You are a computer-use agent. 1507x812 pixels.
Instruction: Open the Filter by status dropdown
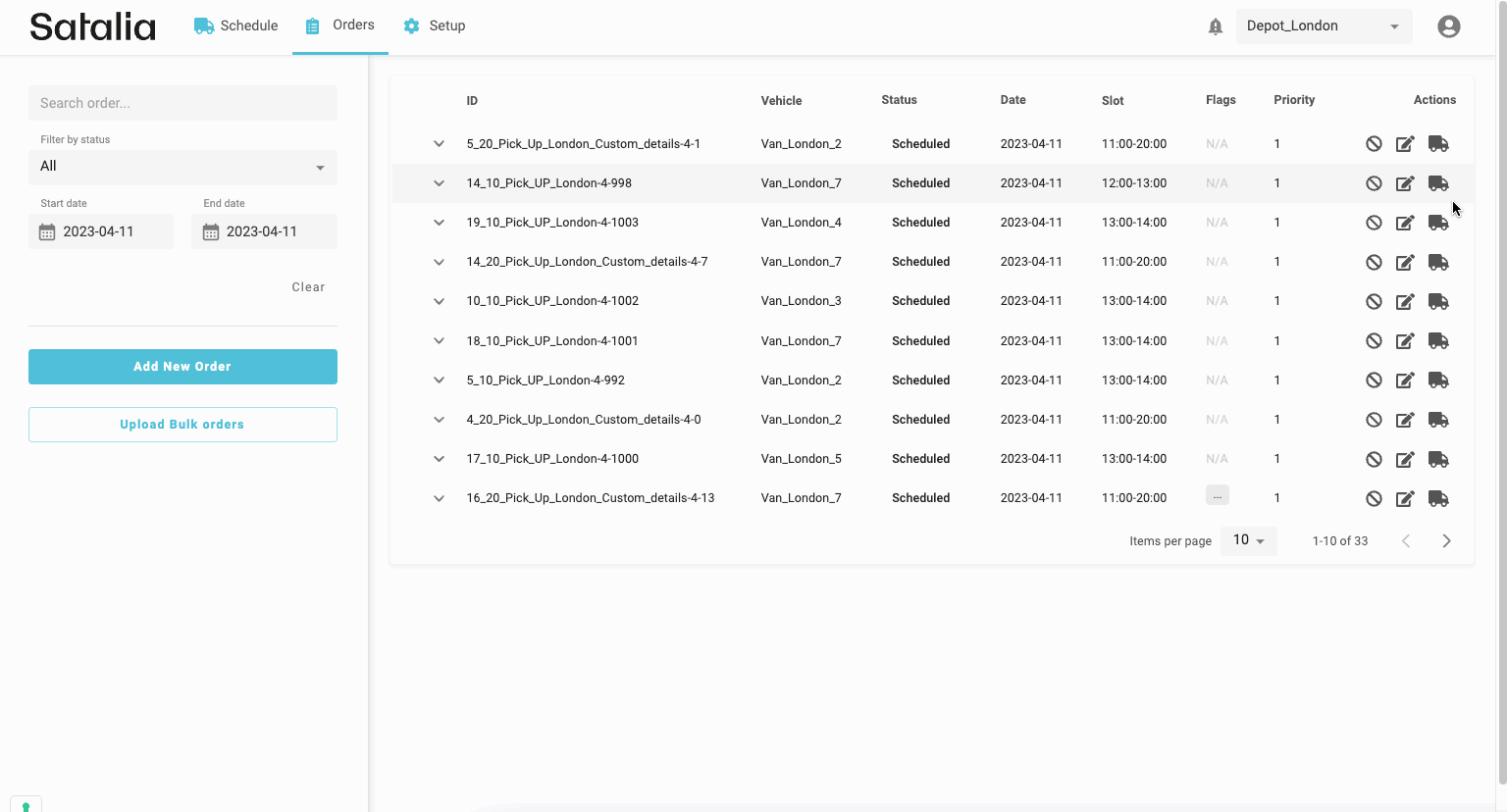[x=182, y=167]
